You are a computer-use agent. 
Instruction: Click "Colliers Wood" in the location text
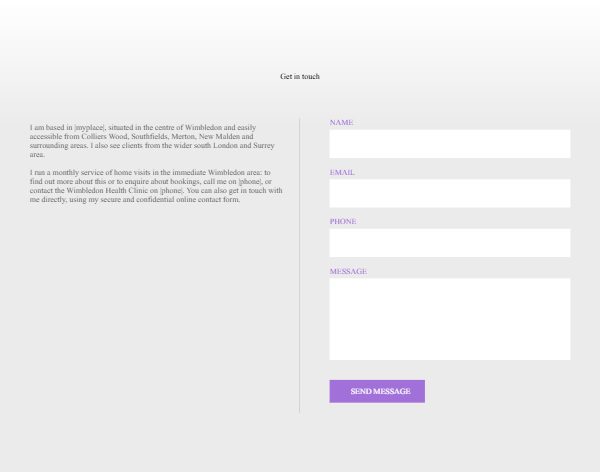pyautogui.click(x=92, y=137)
